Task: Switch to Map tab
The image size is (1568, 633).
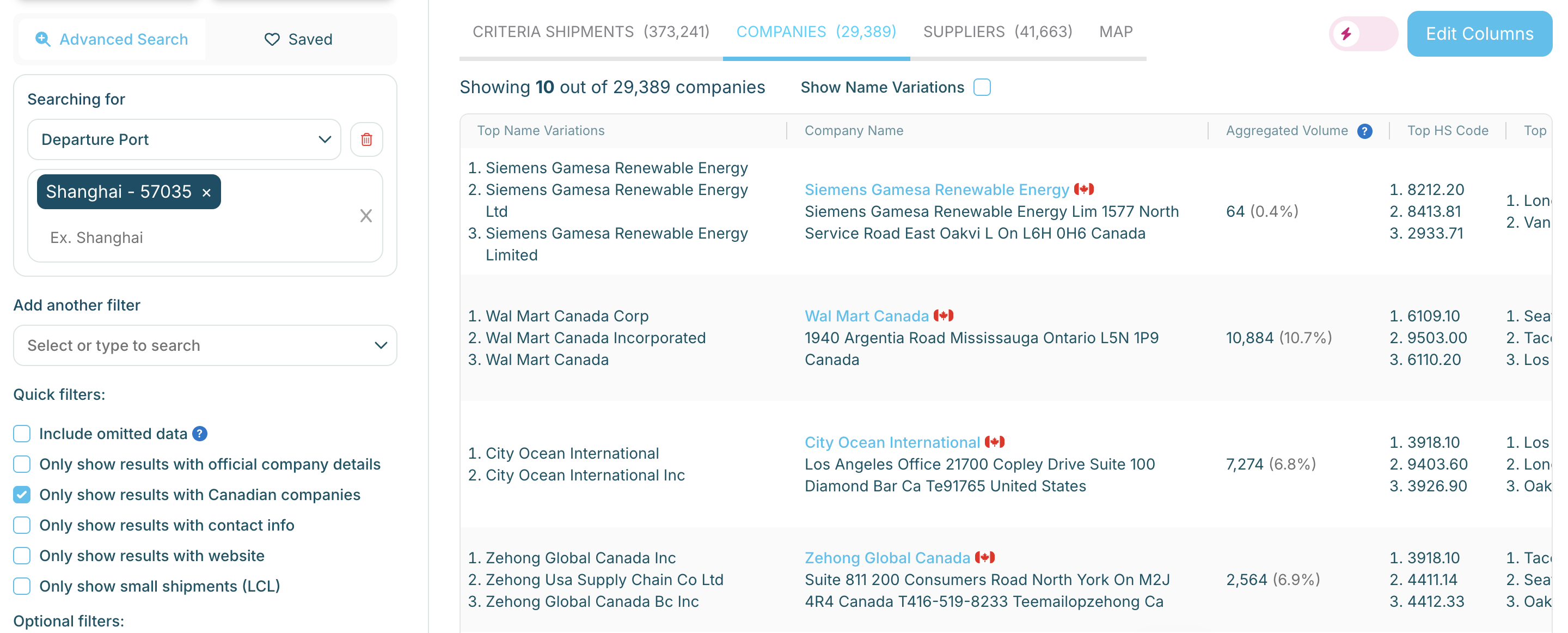Action: (1116, 32)
